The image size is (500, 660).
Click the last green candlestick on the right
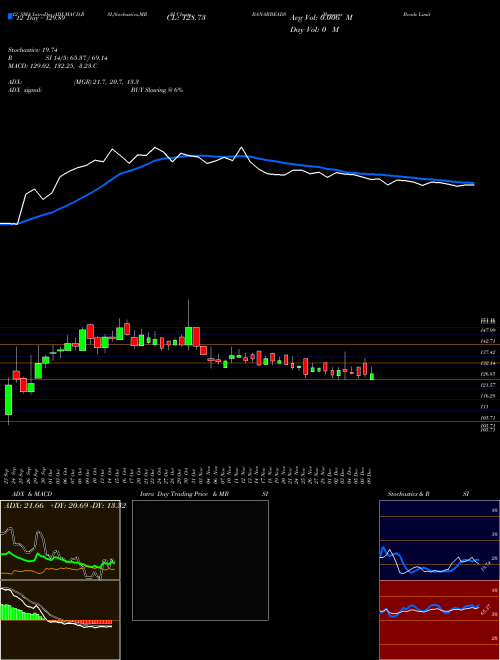pyautogui.click(x=372, y=375)
